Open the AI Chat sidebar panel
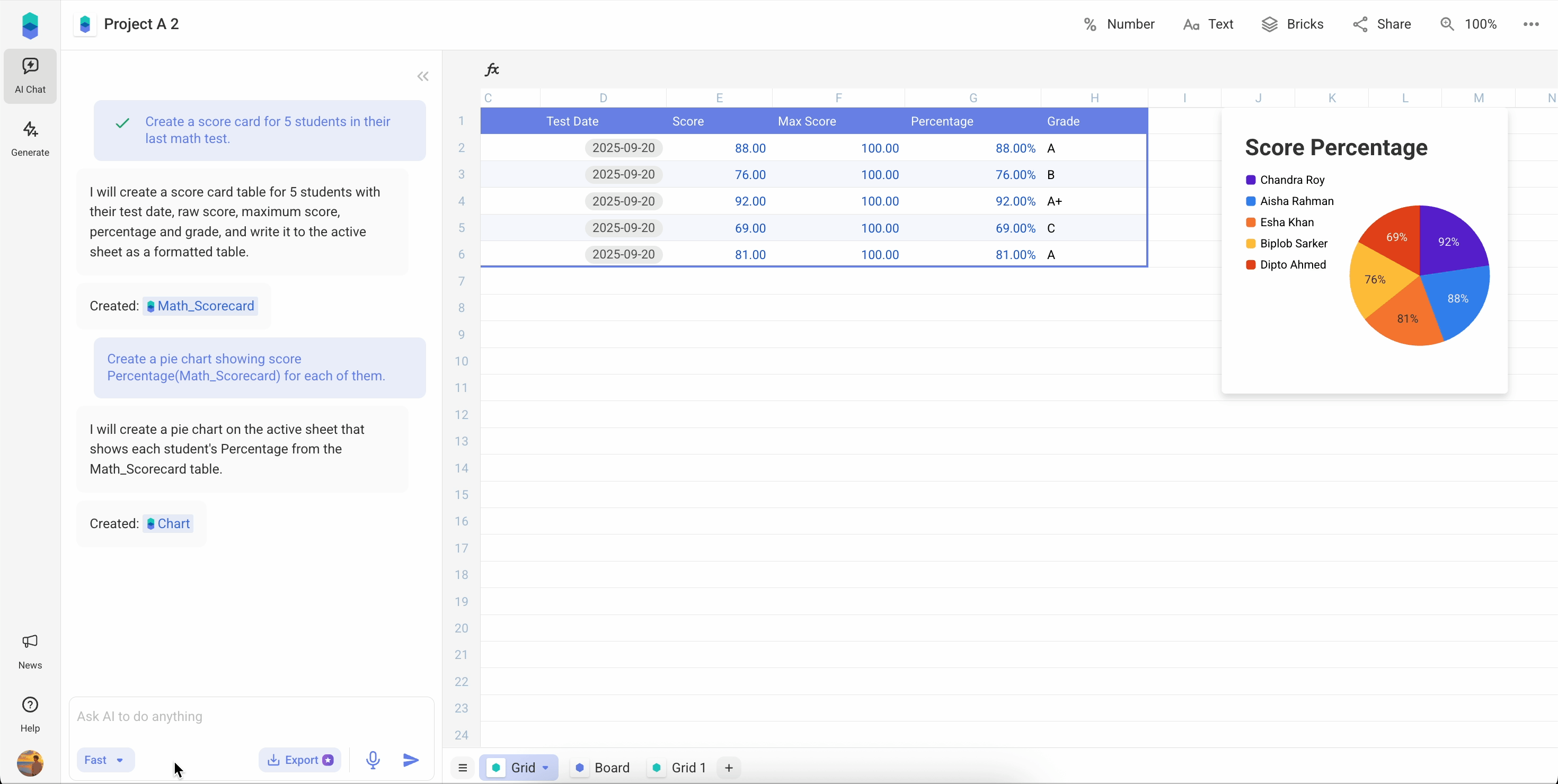The width and height of the screenshot is (1558, 784). [30, 76]
